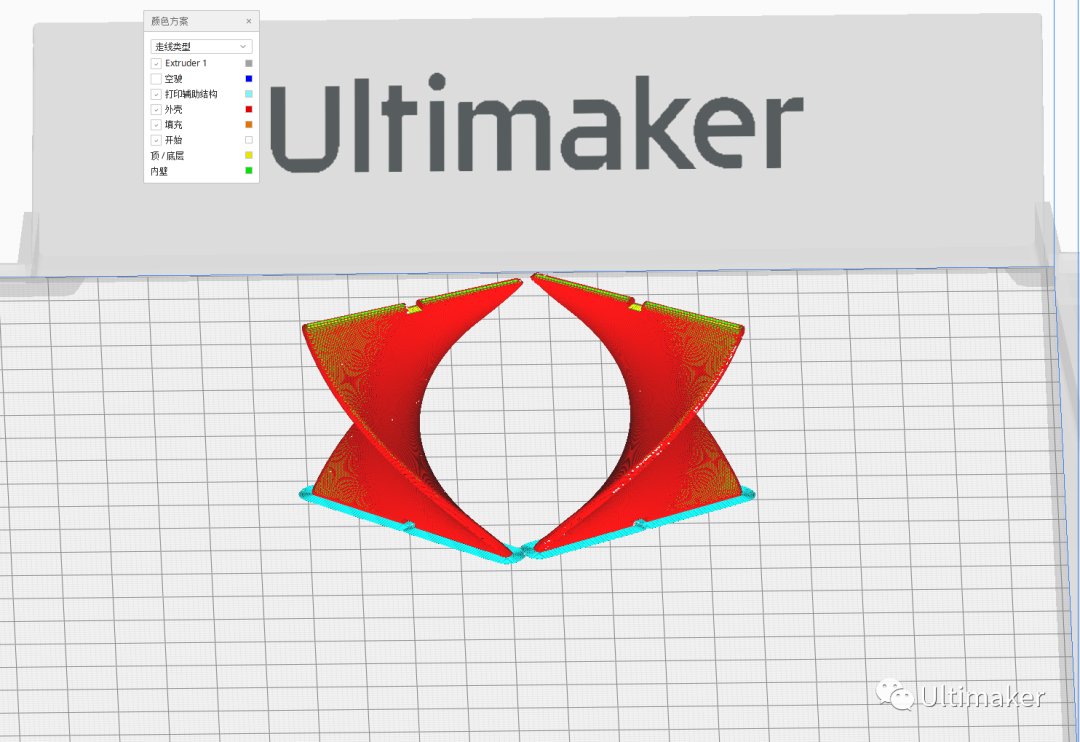This screenshot has width=1080, height=742.
Task: Toggle the 打印辅助结构 helpers checkbox
Action: (x=156, y=94)
